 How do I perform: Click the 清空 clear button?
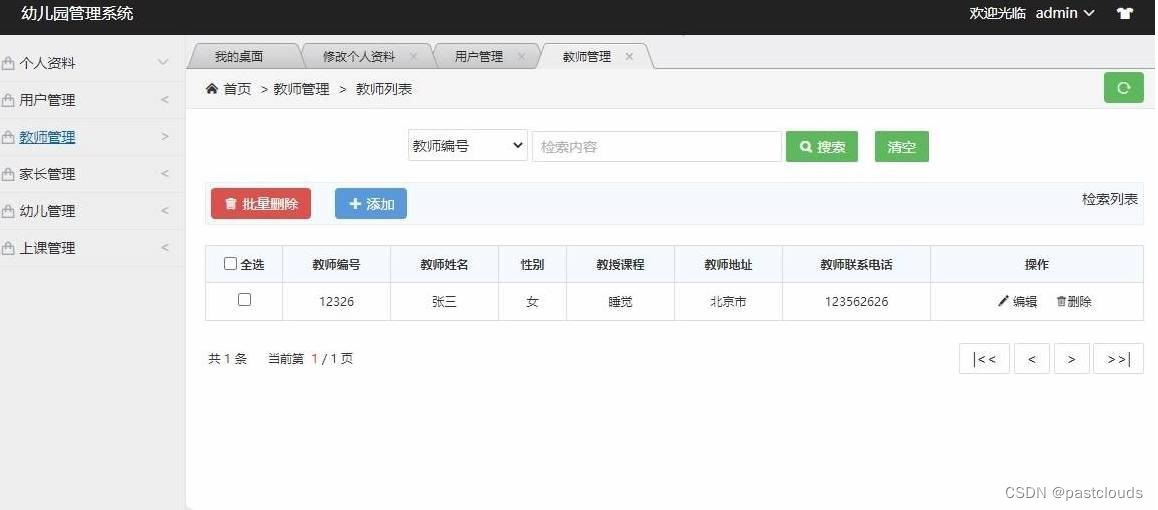coord(902,146)
